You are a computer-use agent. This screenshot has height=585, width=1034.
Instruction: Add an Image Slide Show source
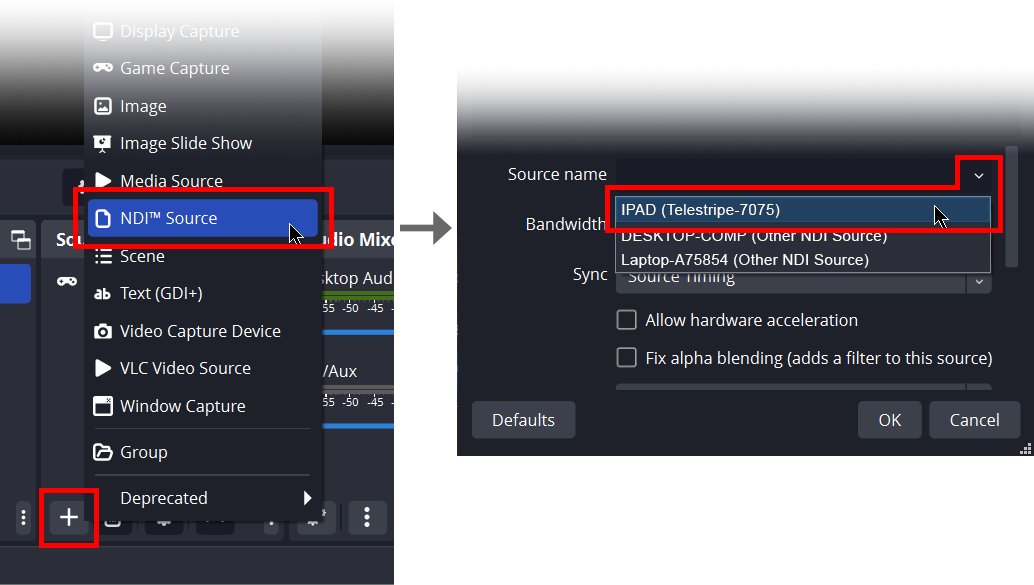point(186,143)
